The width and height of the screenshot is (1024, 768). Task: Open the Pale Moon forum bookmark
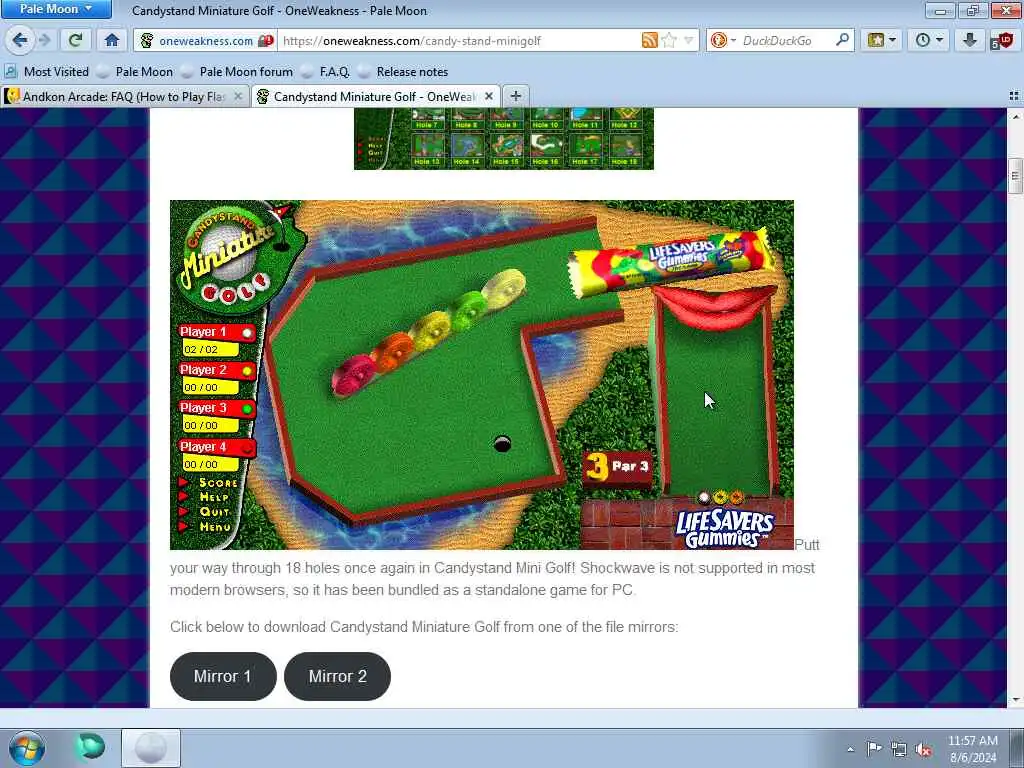pyautogui.click(x=236, y=72)
